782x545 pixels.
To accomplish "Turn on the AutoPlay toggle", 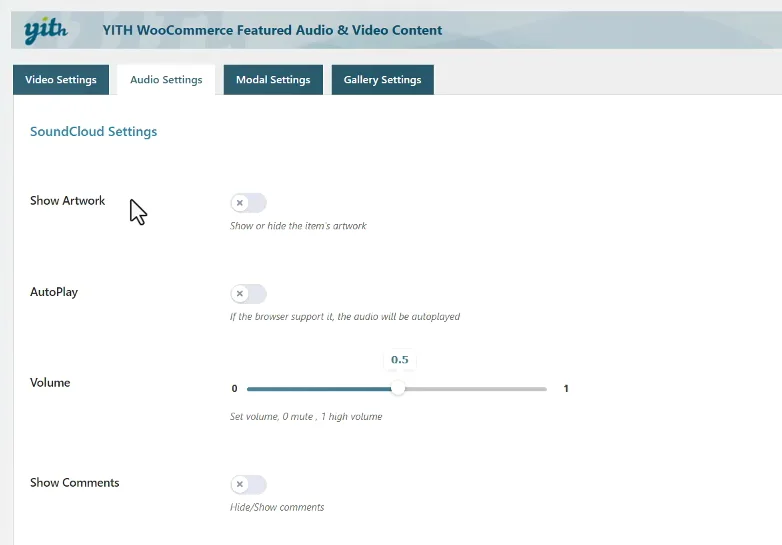I will pos(248,294).
